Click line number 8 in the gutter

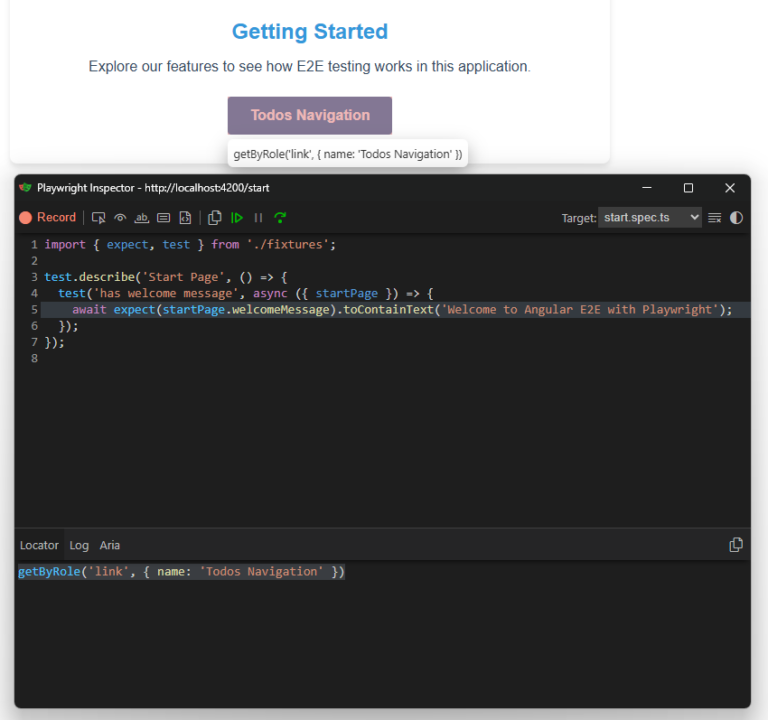(x=34, y=359)
